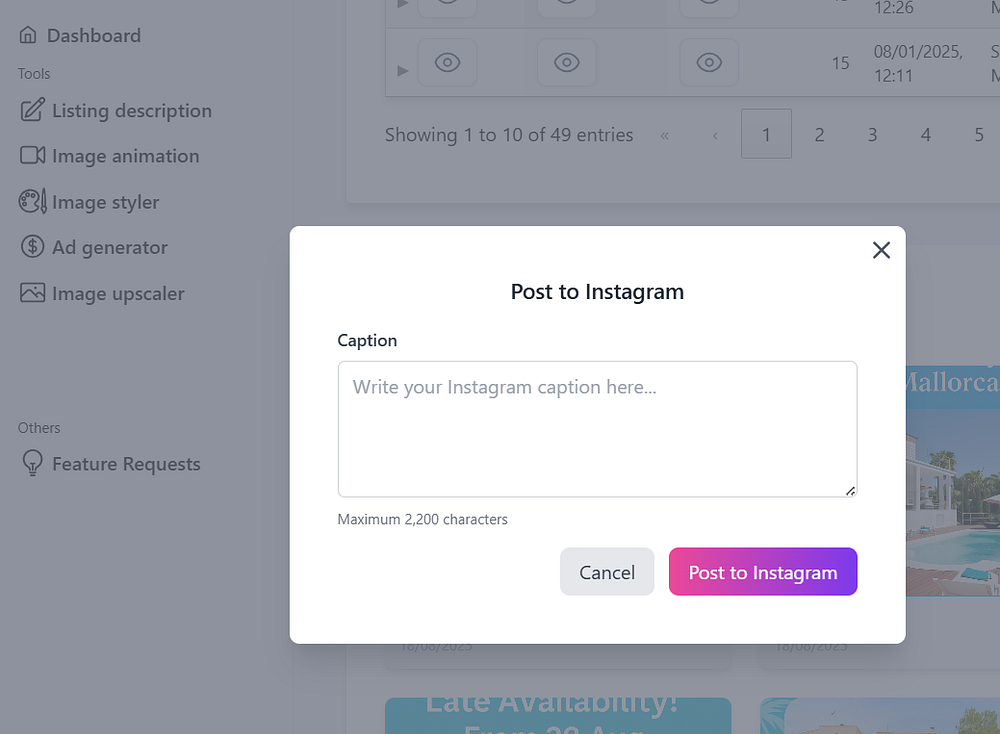Click the caption textarea resize handle
The width and height of the screenshot is (1000, 734).
(x=851, y=490)
